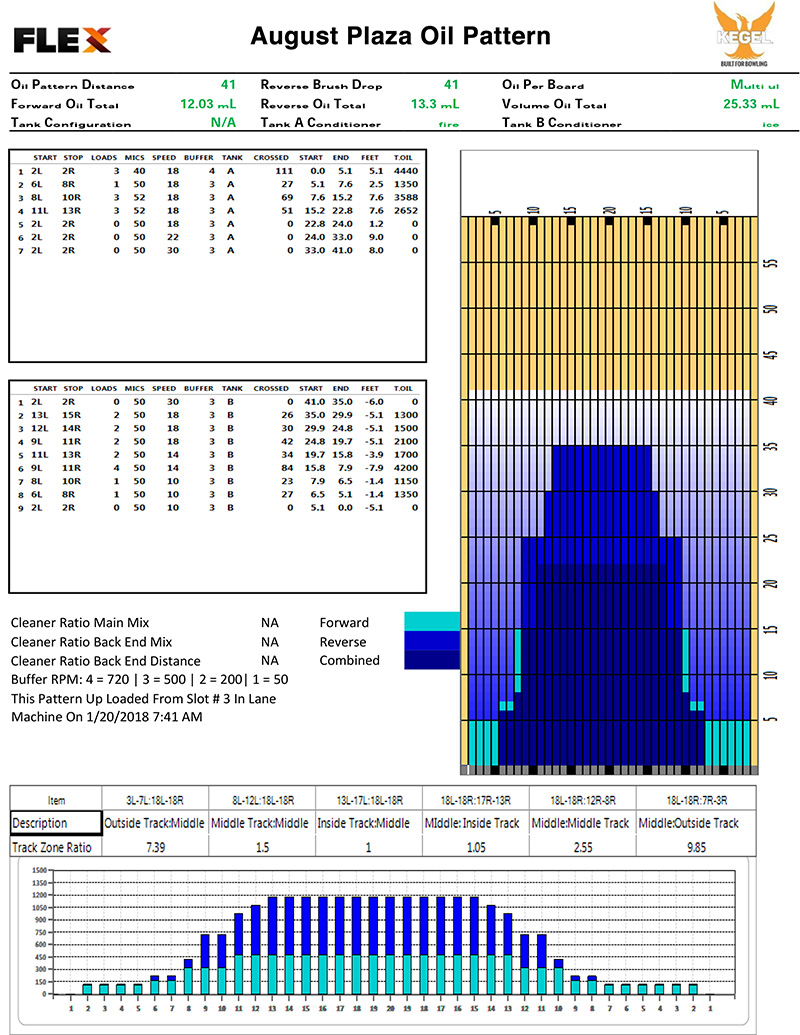Click the 9.85 track zone ratio cell
Image resolution: width=800 pixels, height=1035 pixels.
pyautogui.click(x=690, y=846)
